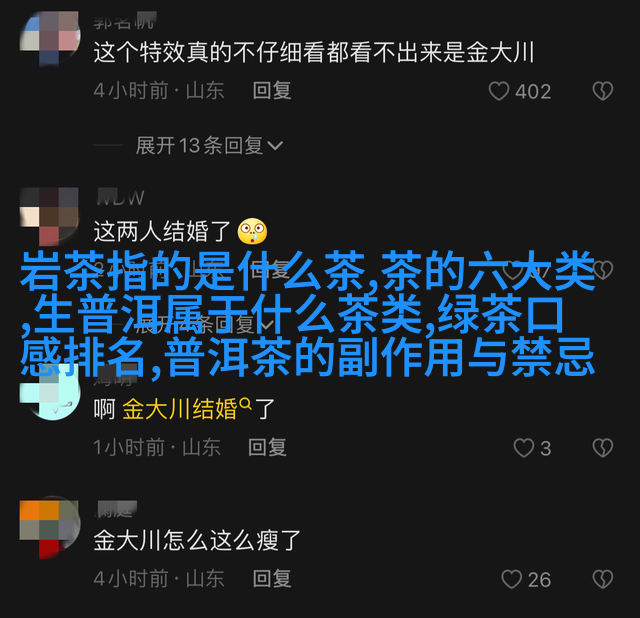Open the blue 岩茶指的是什么茶 overlay text
The width and height of the screenshot is (640, 618).
pyautogui.click(x=308, y=313)
